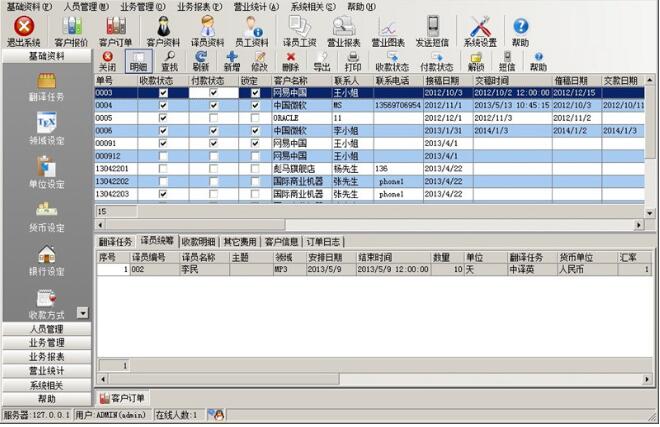Open 货币设定 sidebar icon
The image size is (660, 427).
[x=46, y=216]
